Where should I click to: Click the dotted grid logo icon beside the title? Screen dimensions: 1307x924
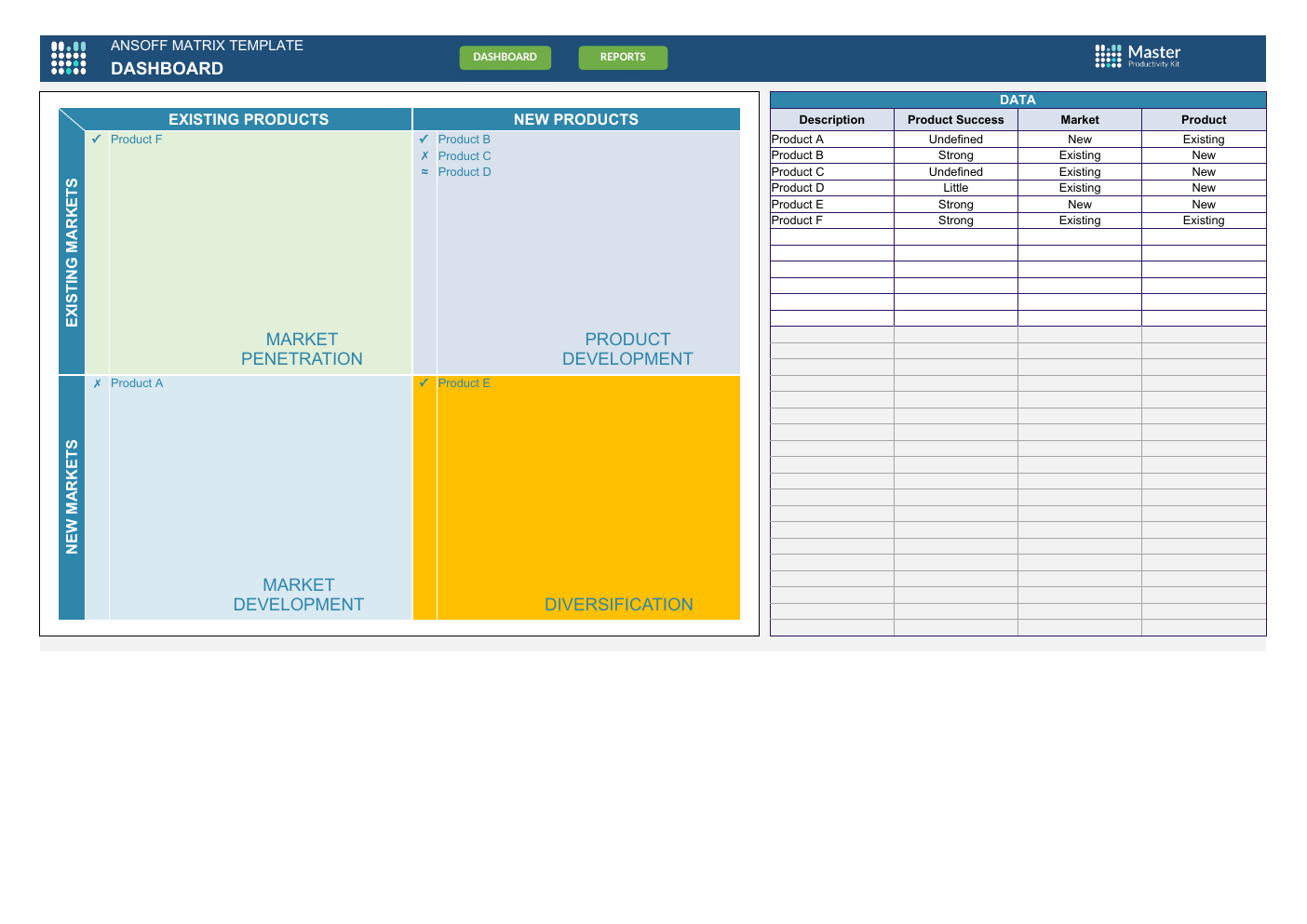(69, 58)
